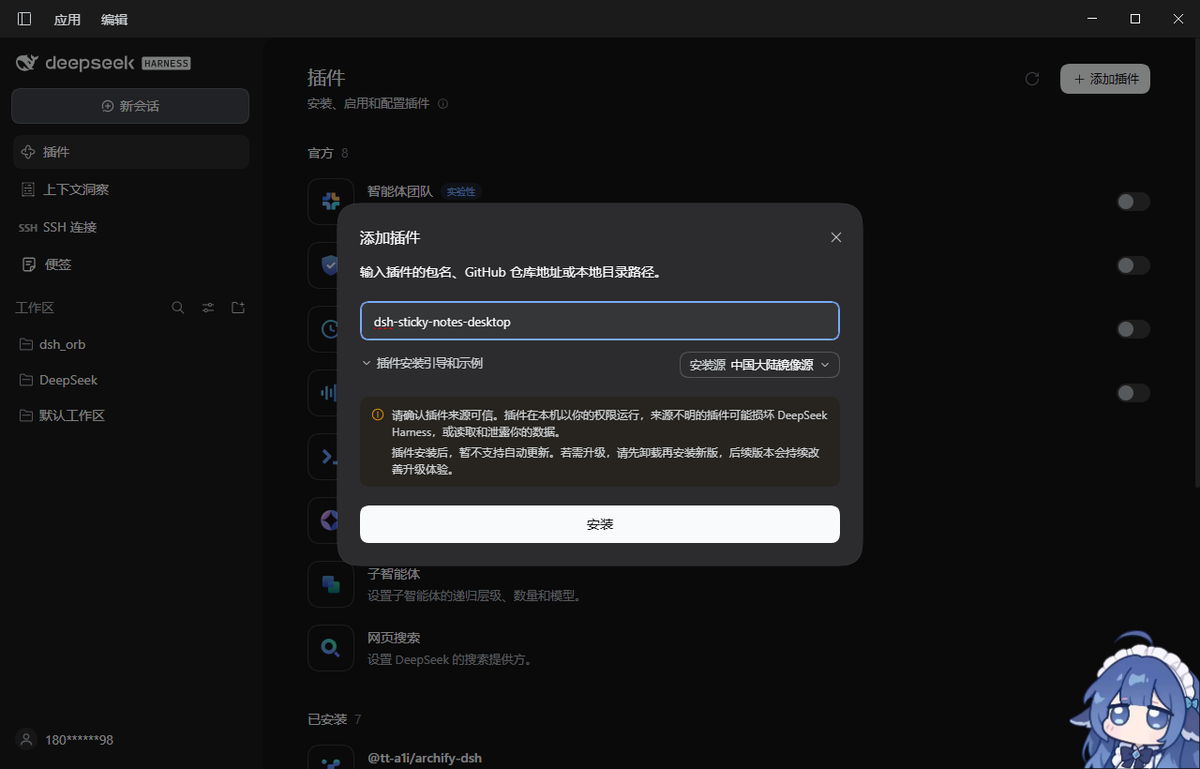Click the 实验性 badge
Image resolution: width=1200 pixels, height=769 pixels.
pyautogui.click(x=461, y=192)
